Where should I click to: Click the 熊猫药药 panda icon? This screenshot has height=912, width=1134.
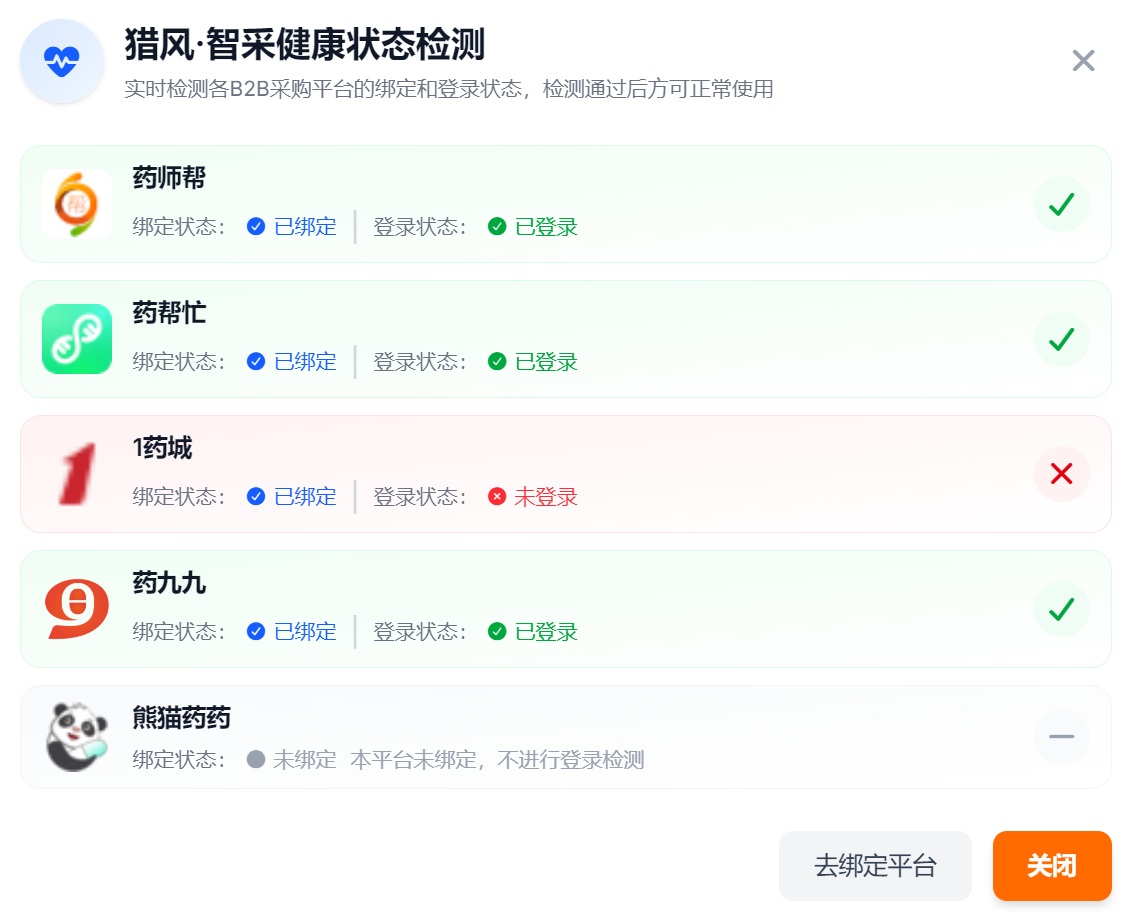coord(77,737)
